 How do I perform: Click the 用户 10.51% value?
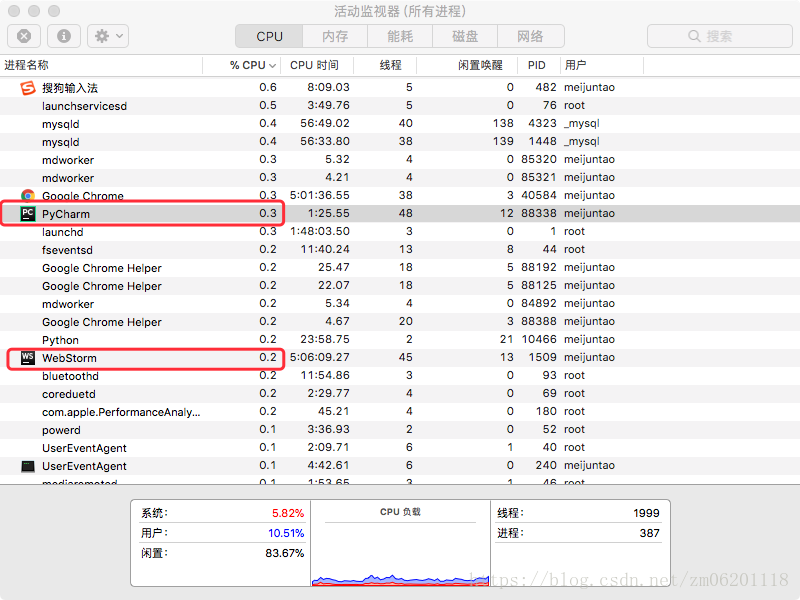pyautogui.click(x=286, y=533)
